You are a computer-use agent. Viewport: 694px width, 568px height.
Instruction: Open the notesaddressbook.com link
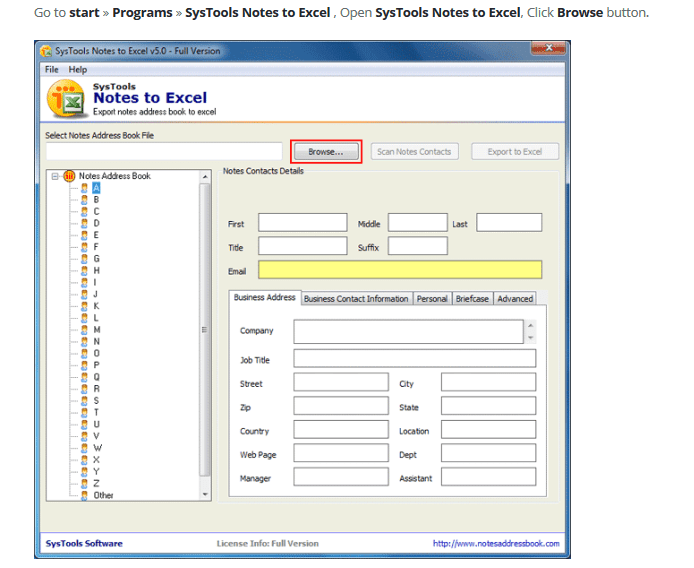click(496, 544)
